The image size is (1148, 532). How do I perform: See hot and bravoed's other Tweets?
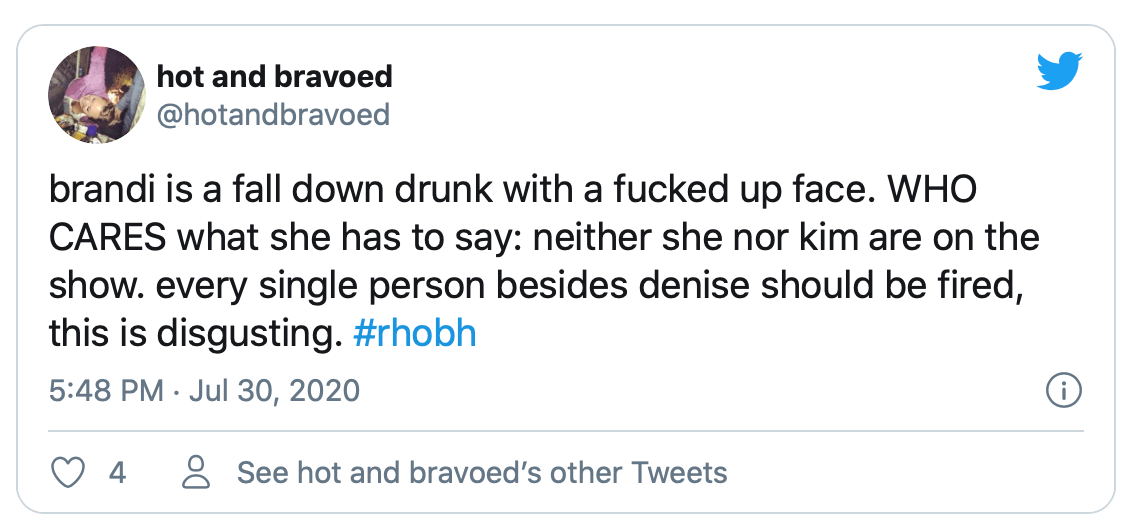click(482, 472)
